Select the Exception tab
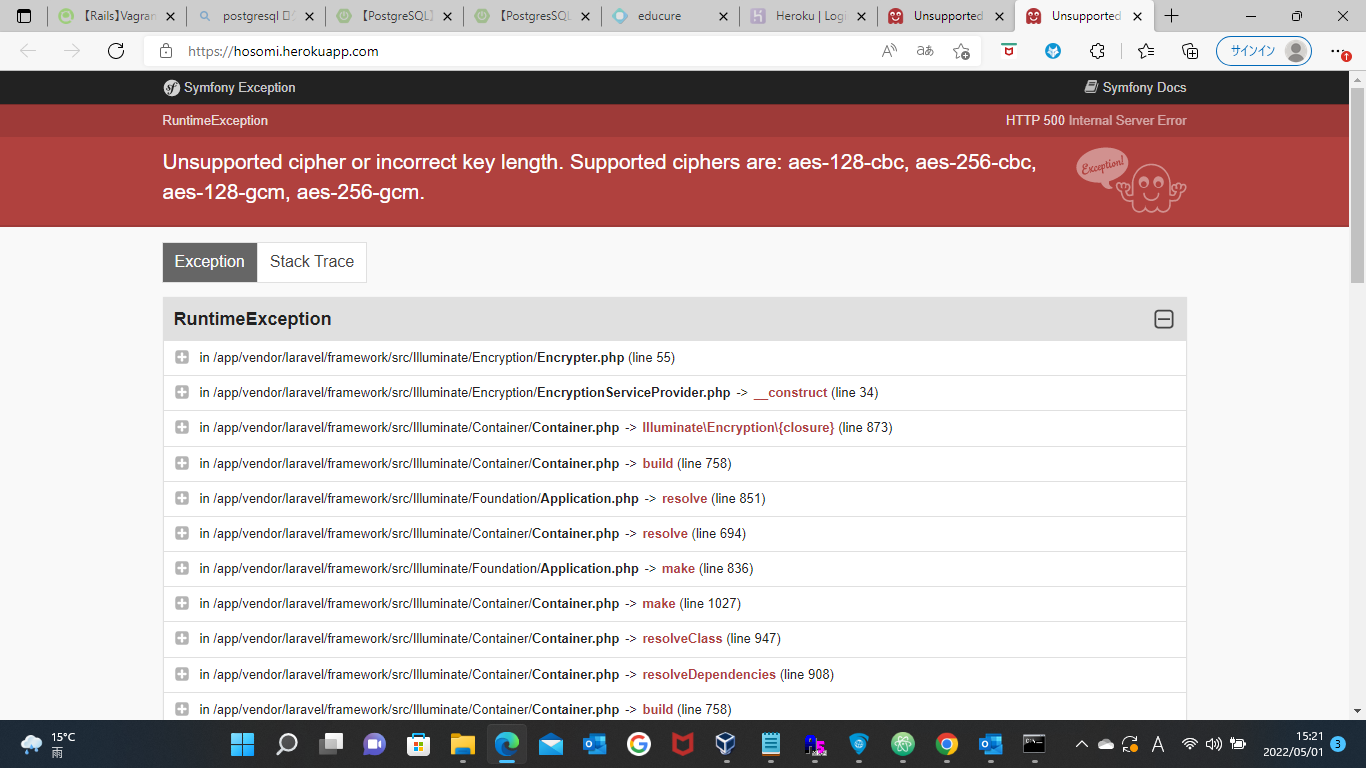The height and width of the screenshot is (768, 1366). click(x=210, y=262)
